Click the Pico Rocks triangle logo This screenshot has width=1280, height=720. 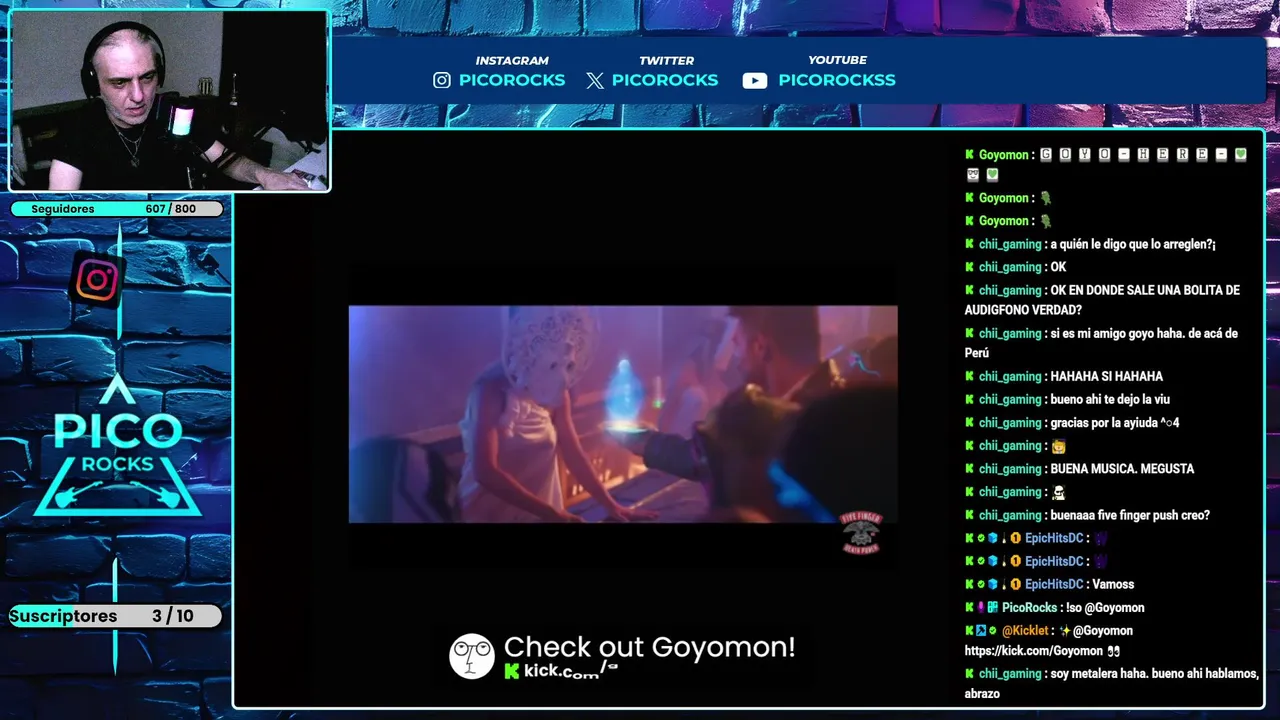(x=118, y=446)
